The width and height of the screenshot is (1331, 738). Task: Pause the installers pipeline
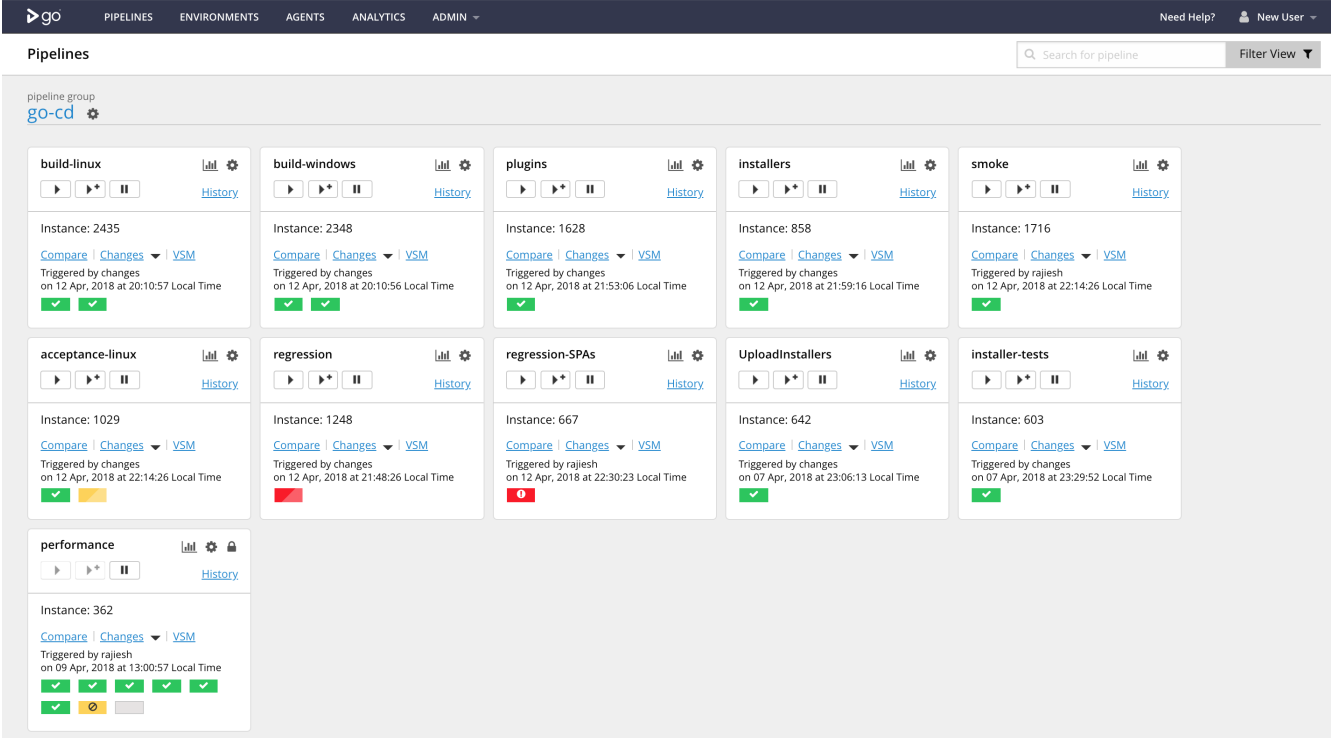coord(822,189)
